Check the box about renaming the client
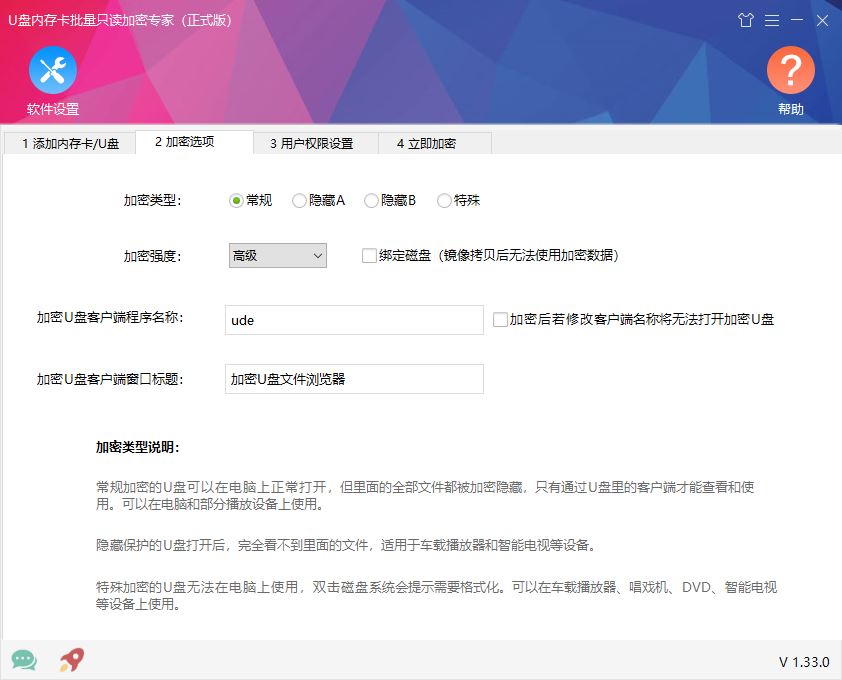 coord(498,319)
